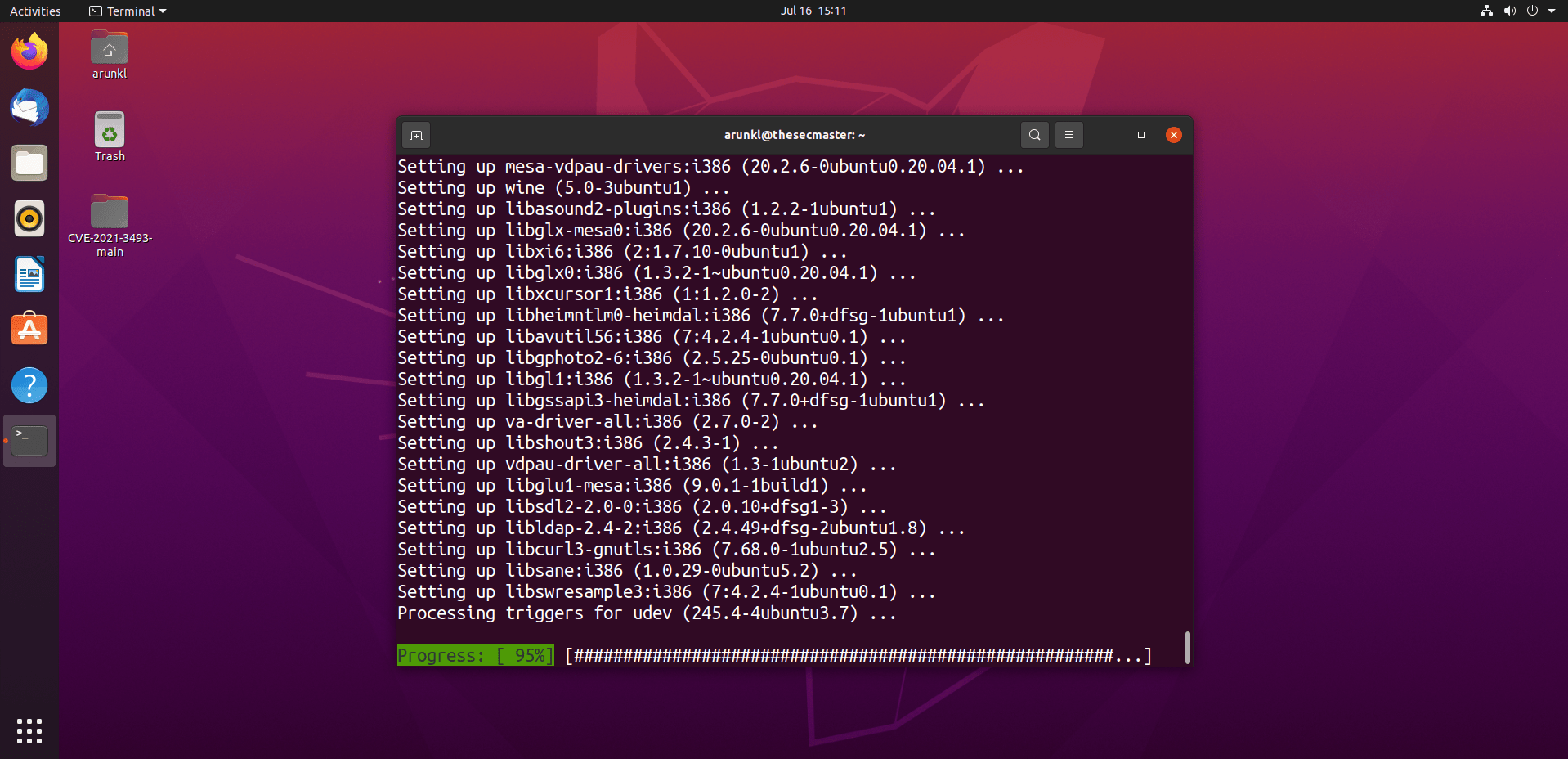Click the libsane:i386 line

[628, 570]
